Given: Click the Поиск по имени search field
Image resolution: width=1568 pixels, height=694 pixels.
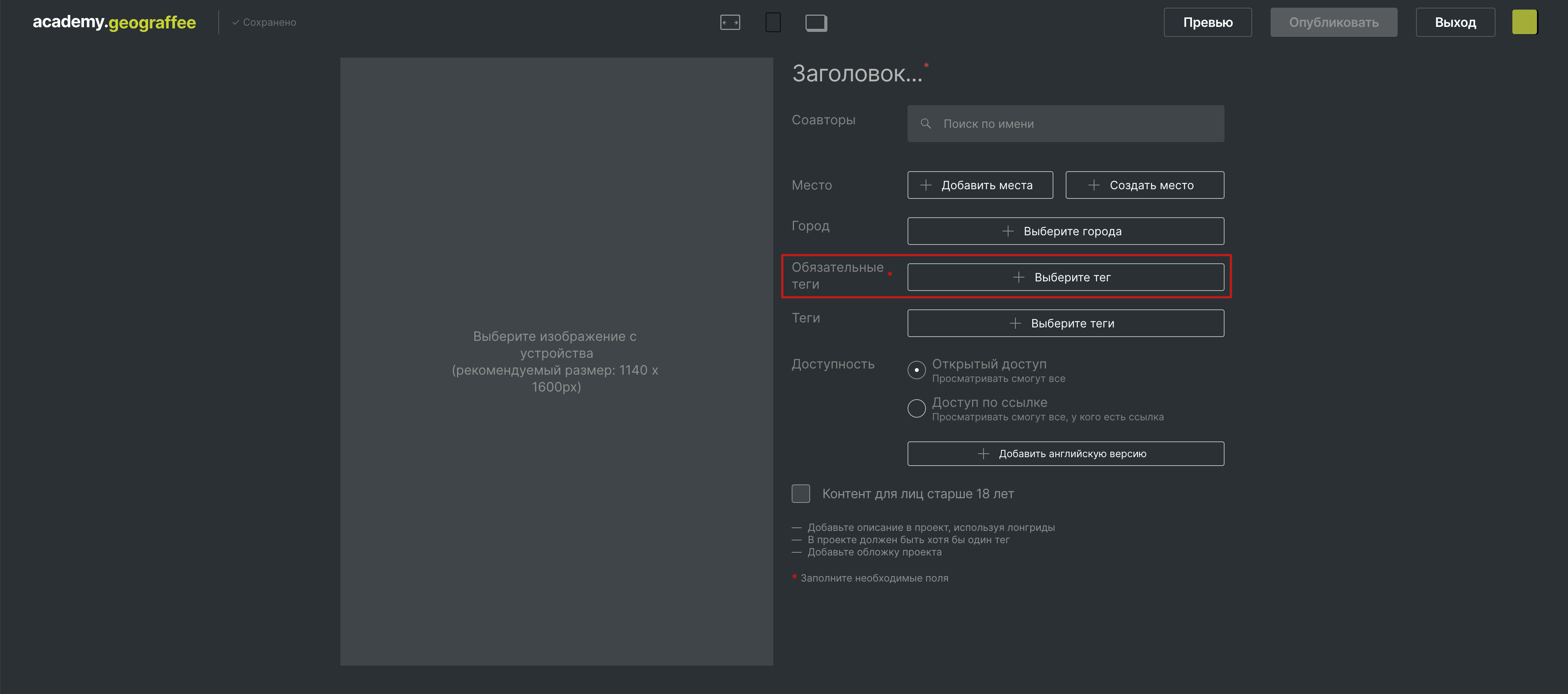Looking at the screenshot, I should [1065, 124].
